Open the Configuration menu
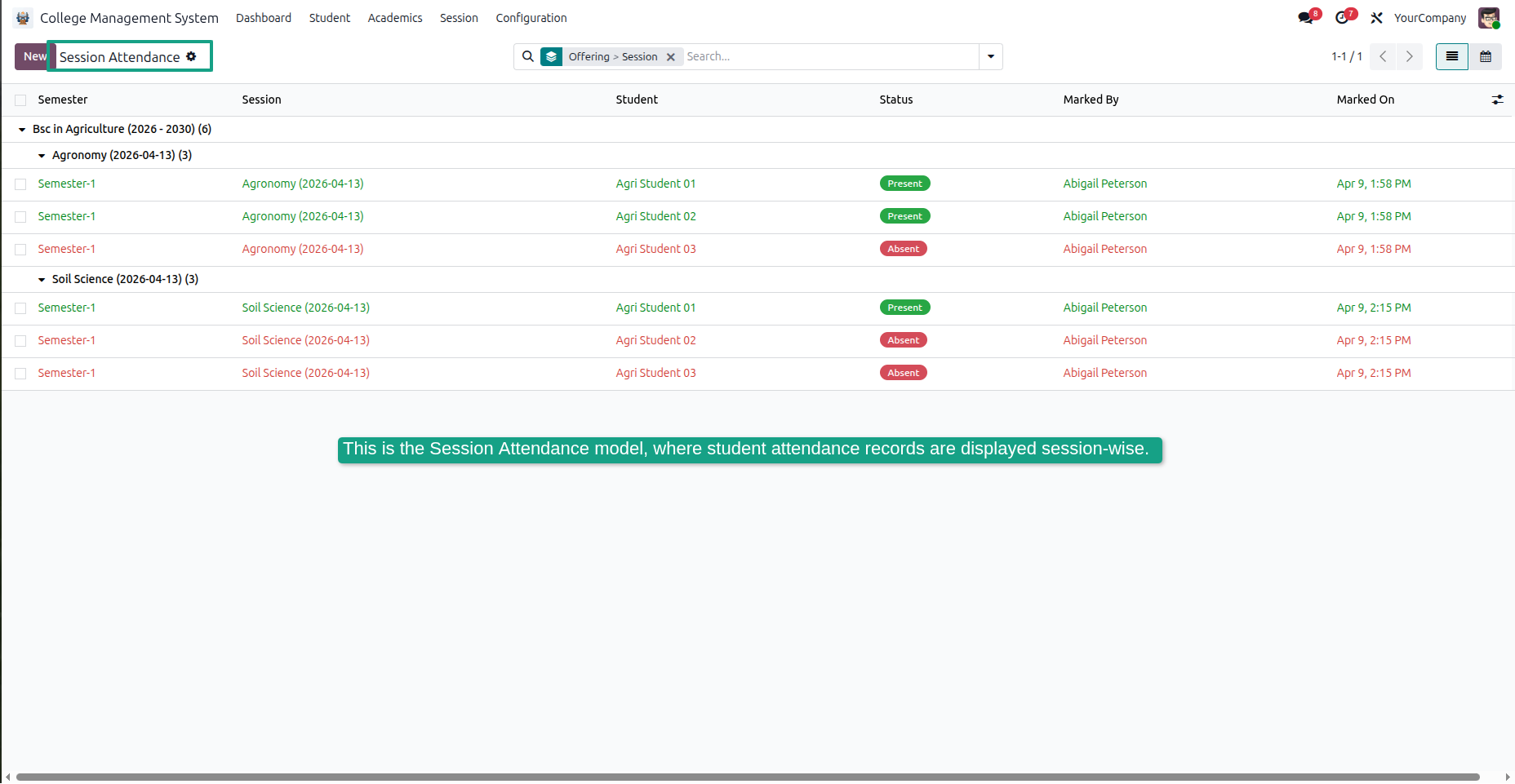1515x784 pixels. [x=531, y=18]
